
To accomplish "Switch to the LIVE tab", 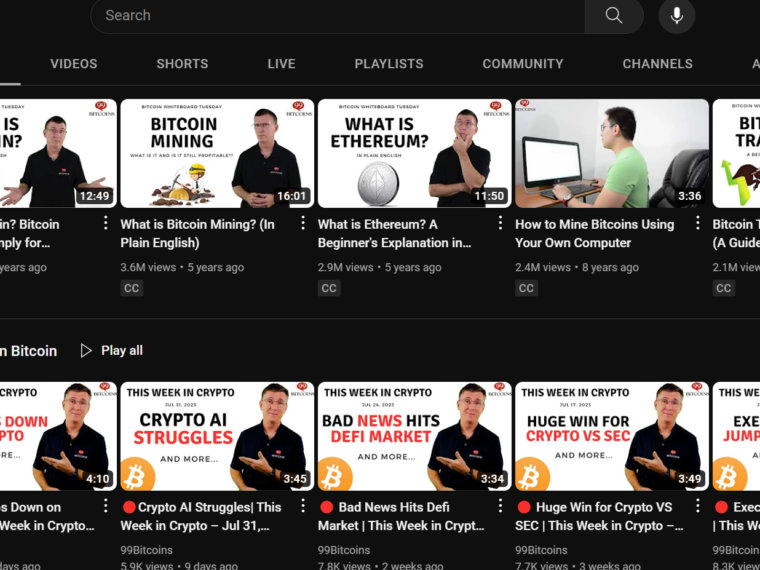I will tap(281, 63).
